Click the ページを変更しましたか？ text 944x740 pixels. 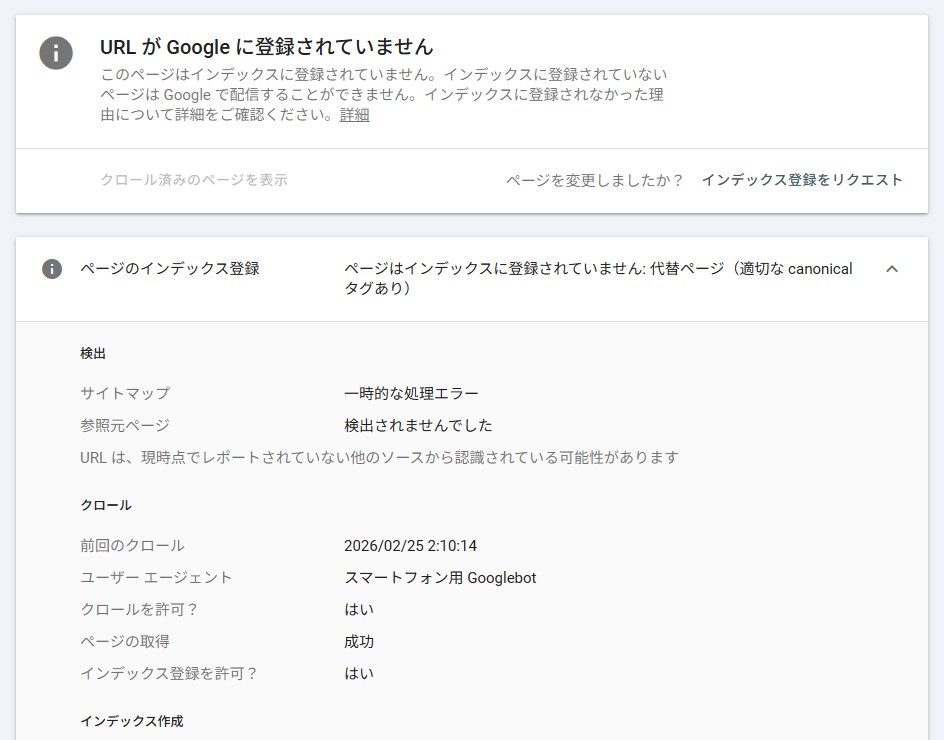pyautogui.click(x=594, y=180)
